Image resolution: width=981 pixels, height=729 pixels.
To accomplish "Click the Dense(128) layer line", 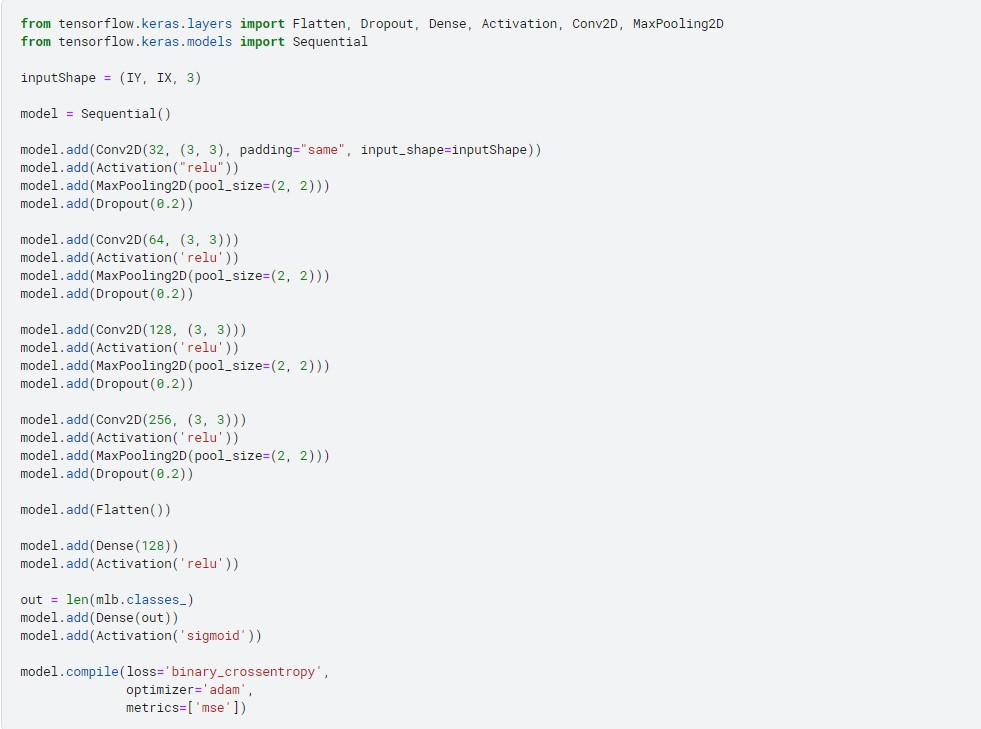I will click(100, 546).
